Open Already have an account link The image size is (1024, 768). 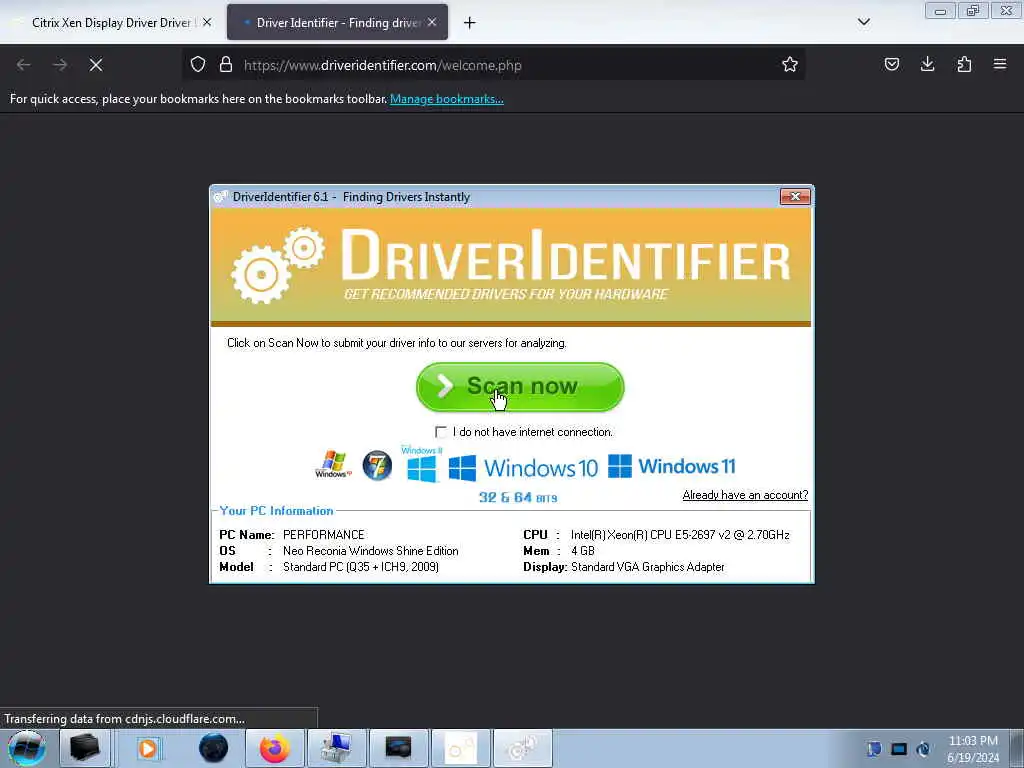tap(745, 495)
